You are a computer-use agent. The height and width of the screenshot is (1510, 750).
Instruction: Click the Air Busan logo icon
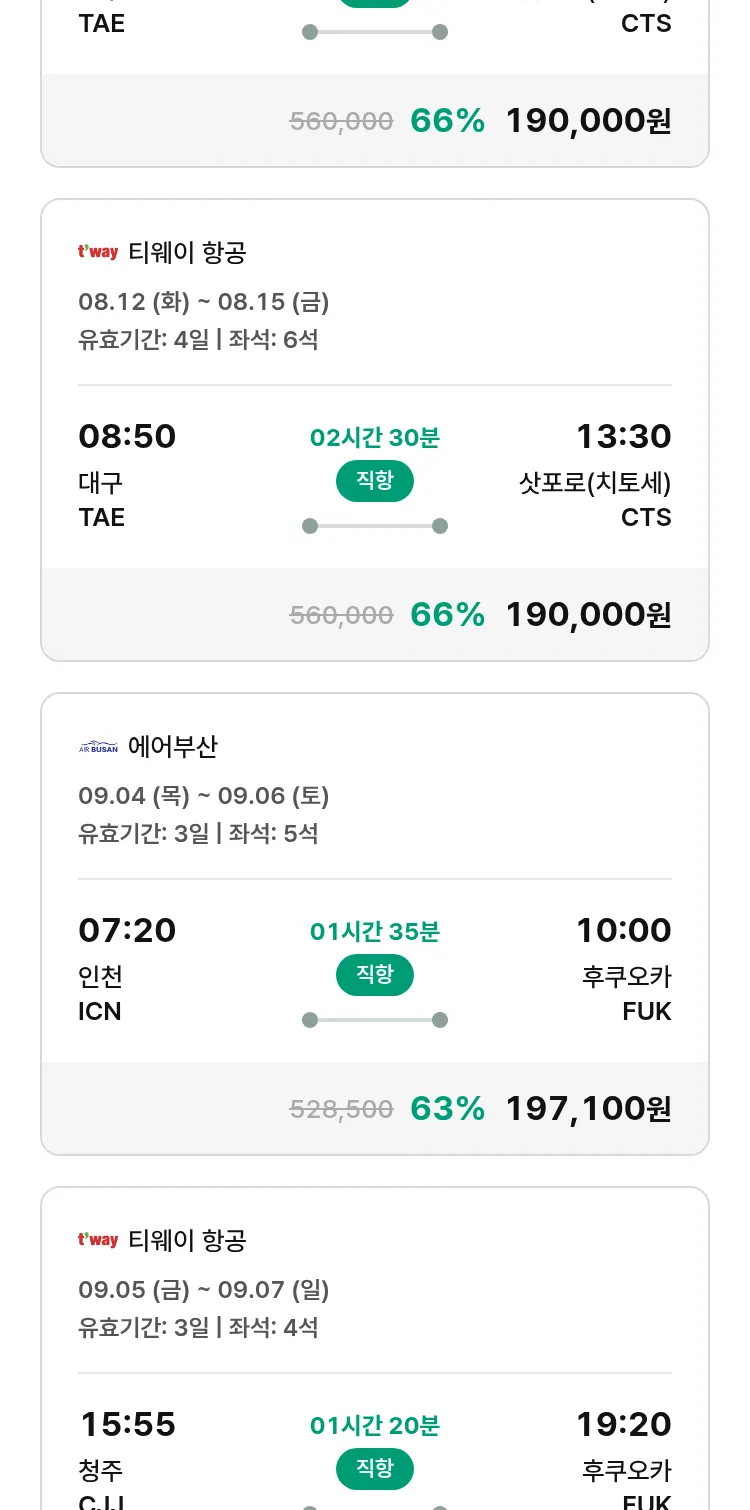98,747
